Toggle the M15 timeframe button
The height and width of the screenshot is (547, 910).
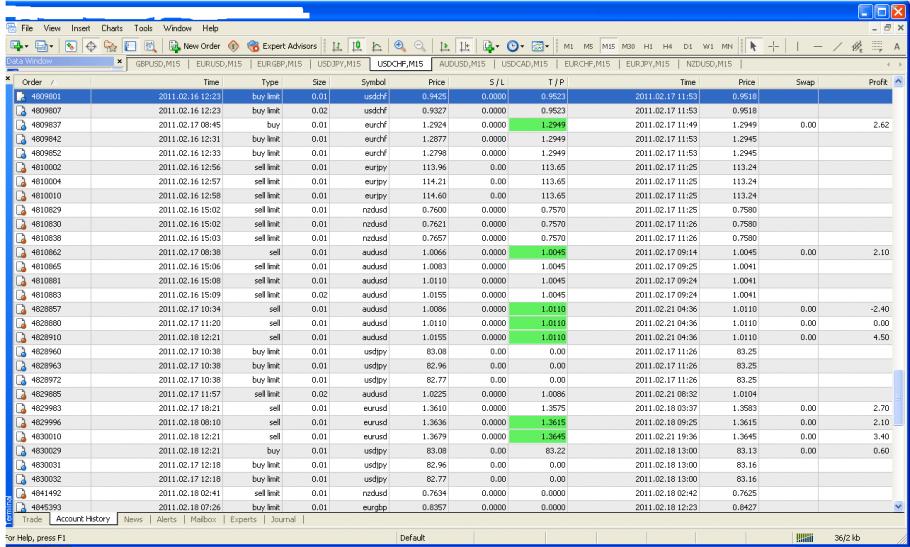pos(606,48)
